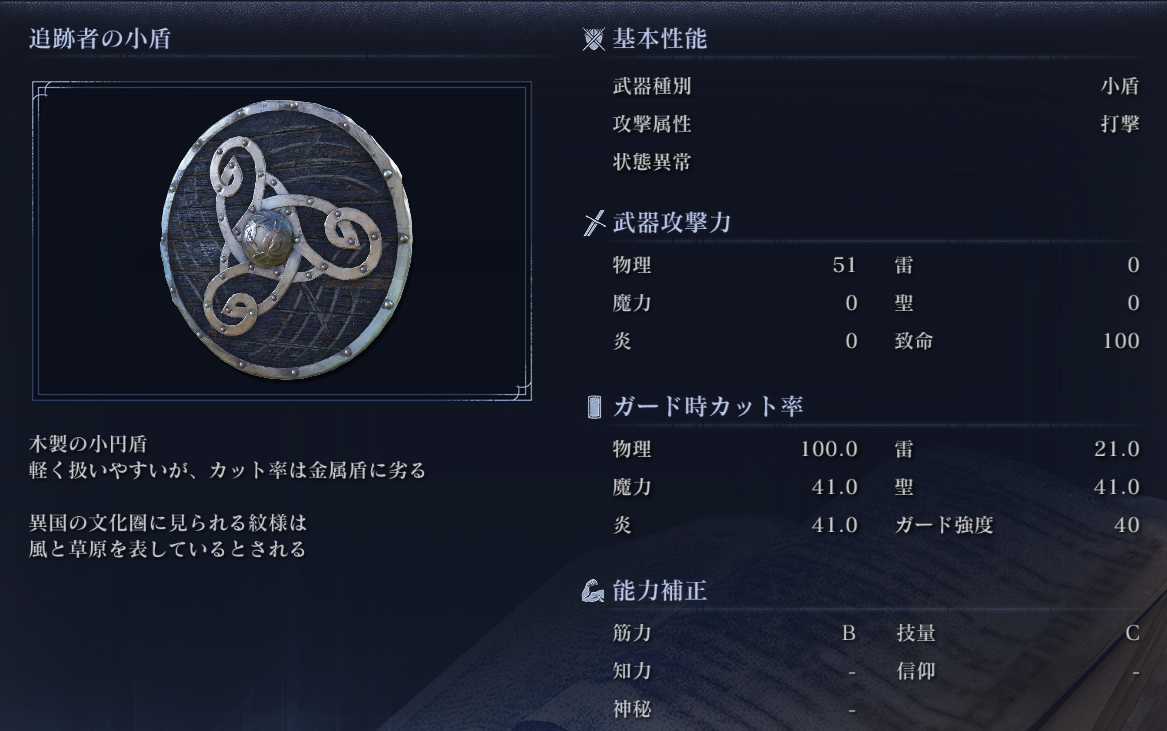The height and width of the screenshot is (731, 1167).
Task: Select the 武器攻撃力 section heading
Action: tap(671, 222)
